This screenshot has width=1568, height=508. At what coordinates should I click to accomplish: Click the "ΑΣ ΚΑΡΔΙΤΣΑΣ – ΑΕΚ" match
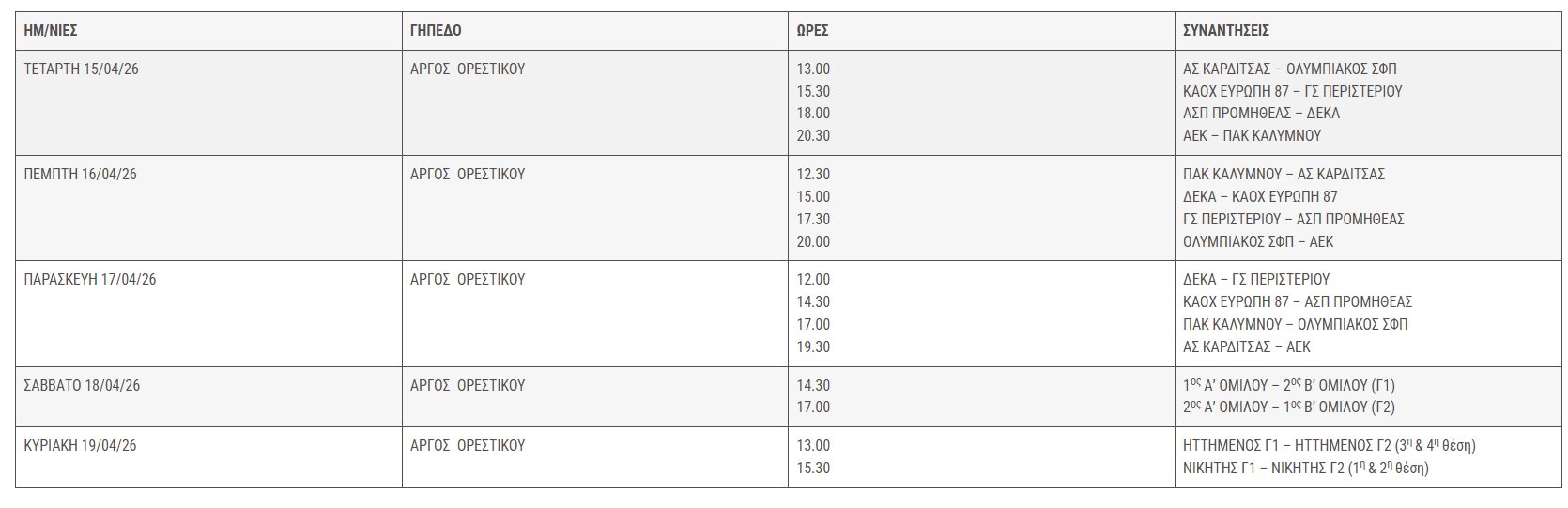1246,347
